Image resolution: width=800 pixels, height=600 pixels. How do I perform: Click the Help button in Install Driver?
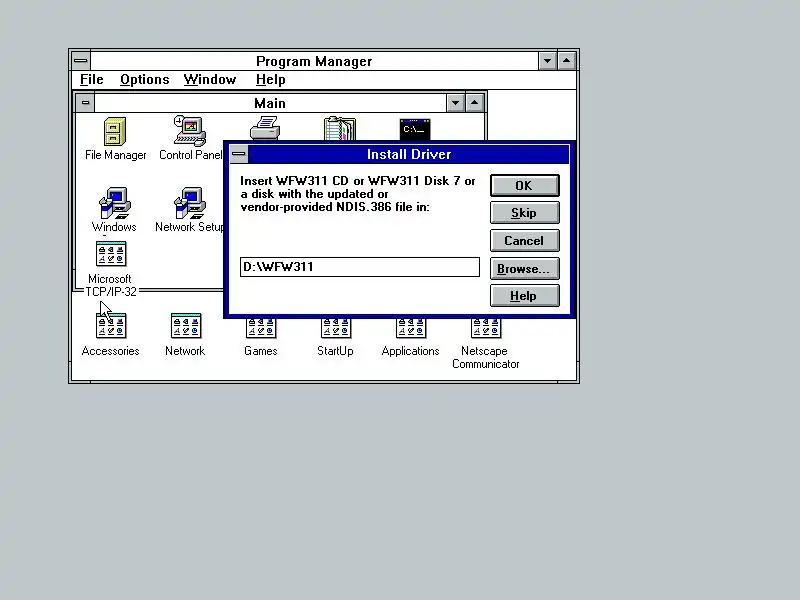[x=524, y=296]
